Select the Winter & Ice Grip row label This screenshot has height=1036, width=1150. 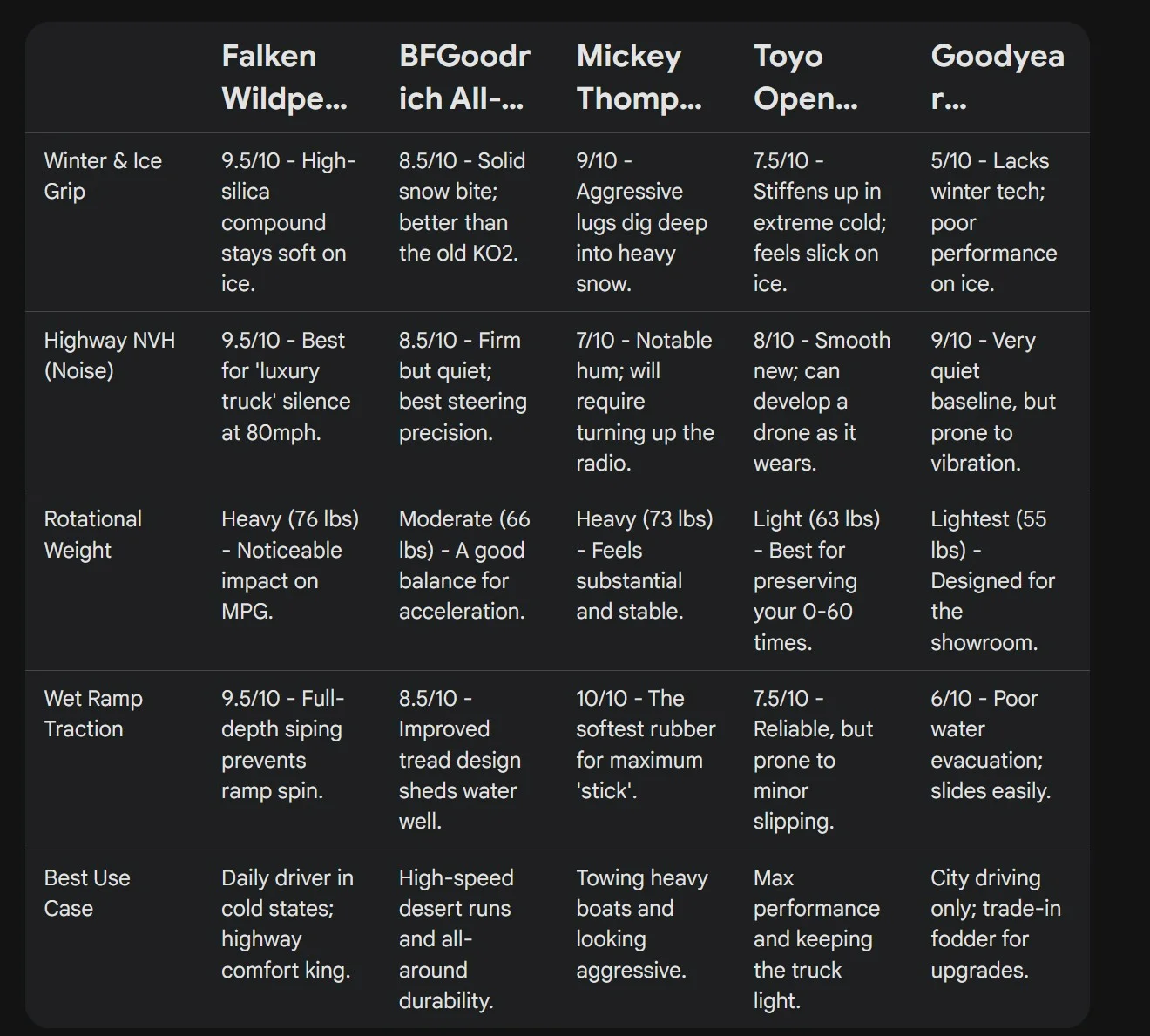click(x=103, y=176)
